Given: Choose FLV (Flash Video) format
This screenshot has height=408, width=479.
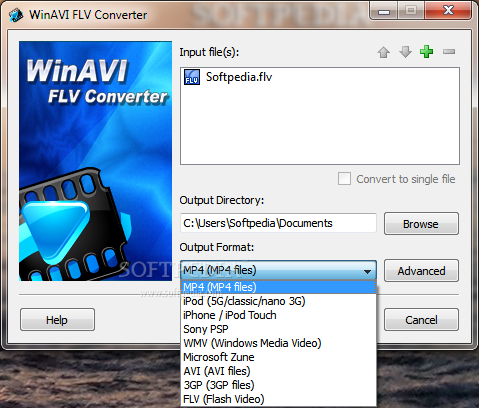Looking at the screenshot, I should (278, 399).
